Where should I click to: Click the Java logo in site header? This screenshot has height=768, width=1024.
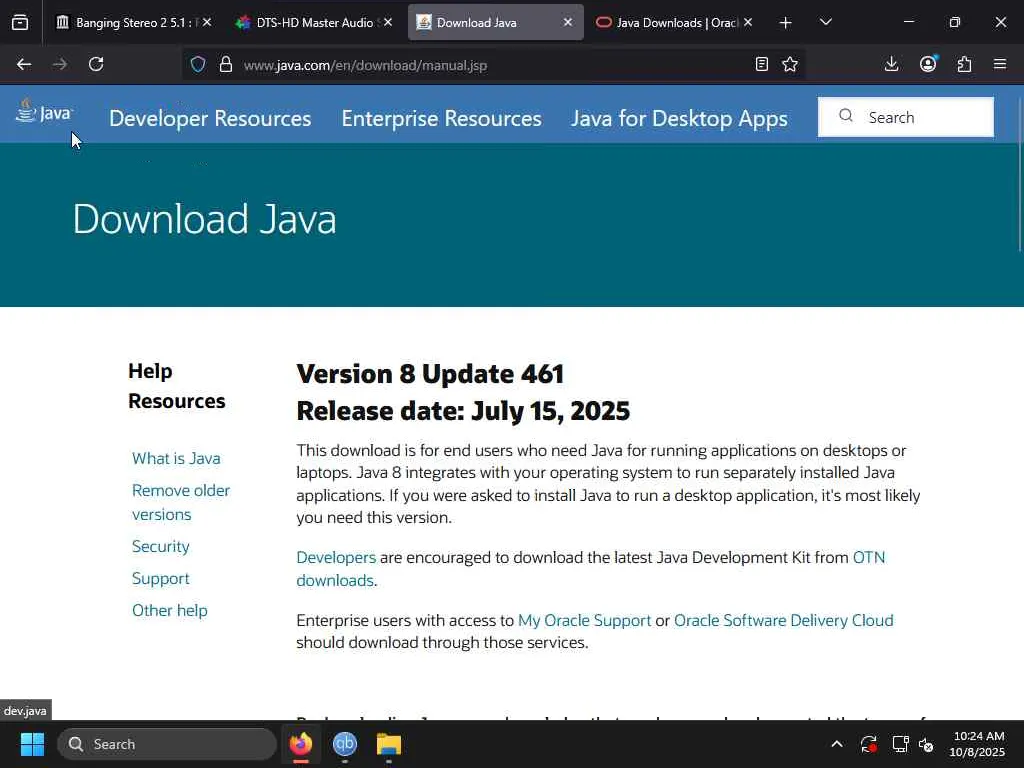(43, 112)
